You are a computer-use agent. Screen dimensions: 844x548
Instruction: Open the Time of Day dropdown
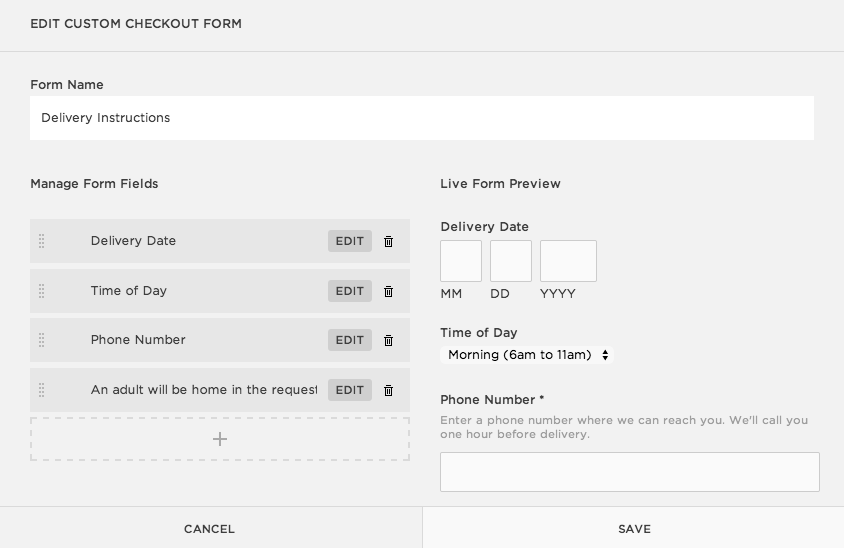[528, 355]
